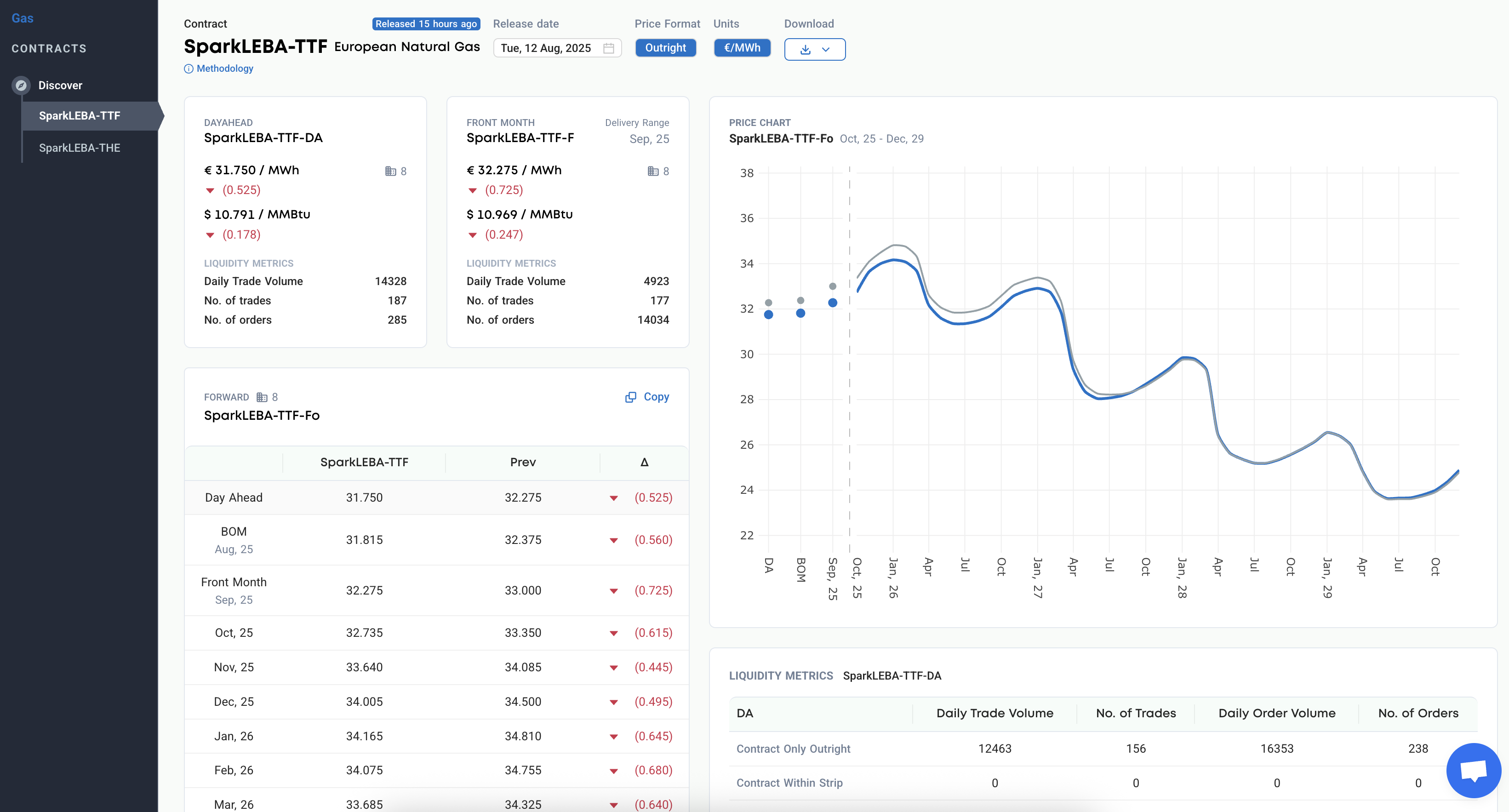Click the download arrow icon
The width and height of the screenshot is (1509, 812).
click(806, 50)
